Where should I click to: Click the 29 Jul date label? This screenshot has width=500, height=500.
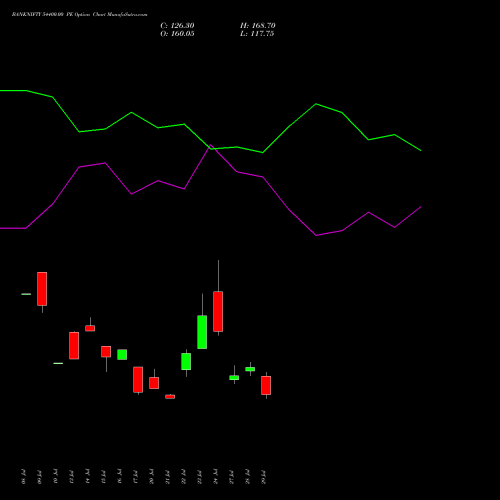(x=264, y=477)
